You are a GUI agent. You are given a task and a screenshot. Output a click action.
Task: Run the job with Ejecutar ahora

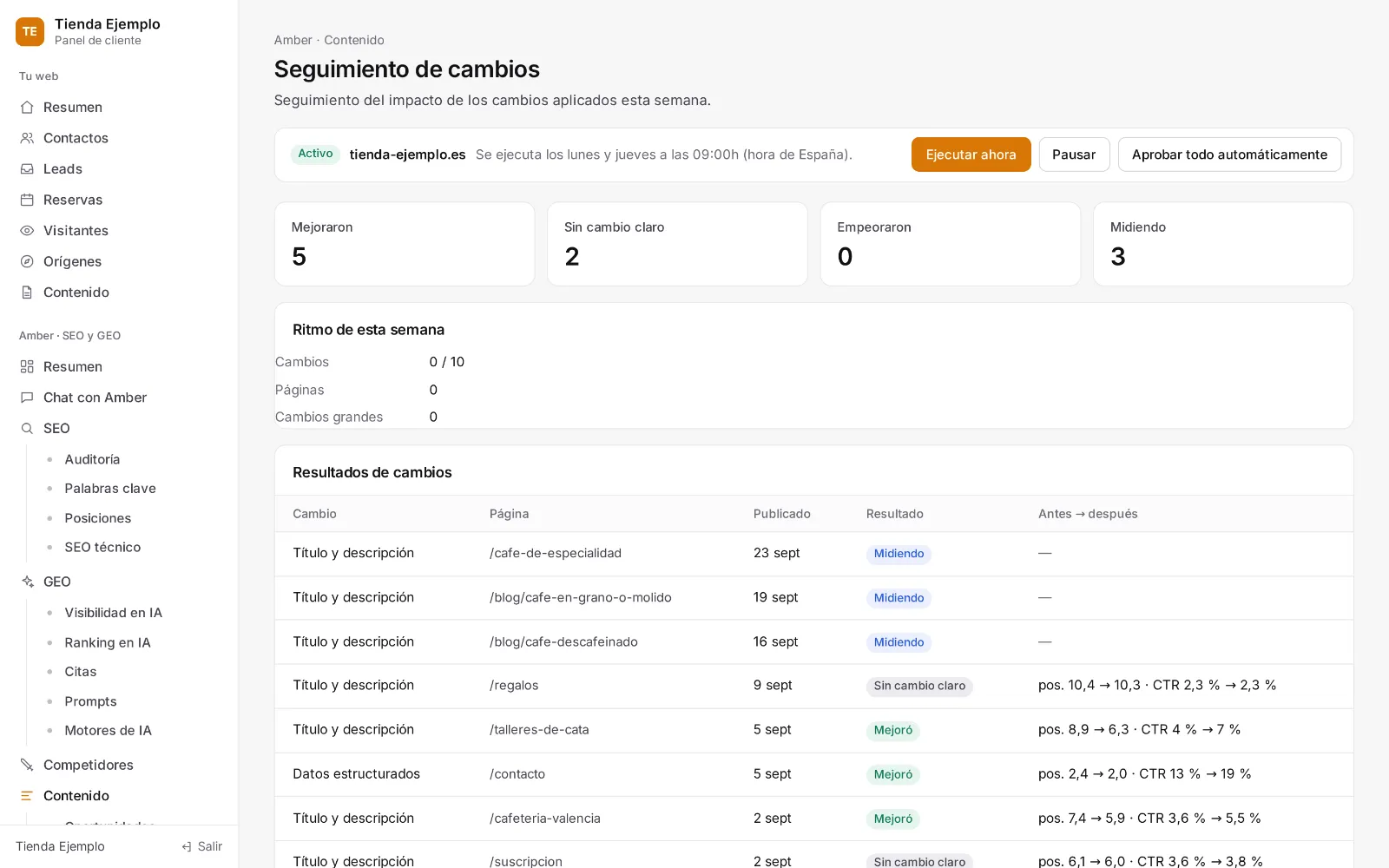(x=971, y=155)
